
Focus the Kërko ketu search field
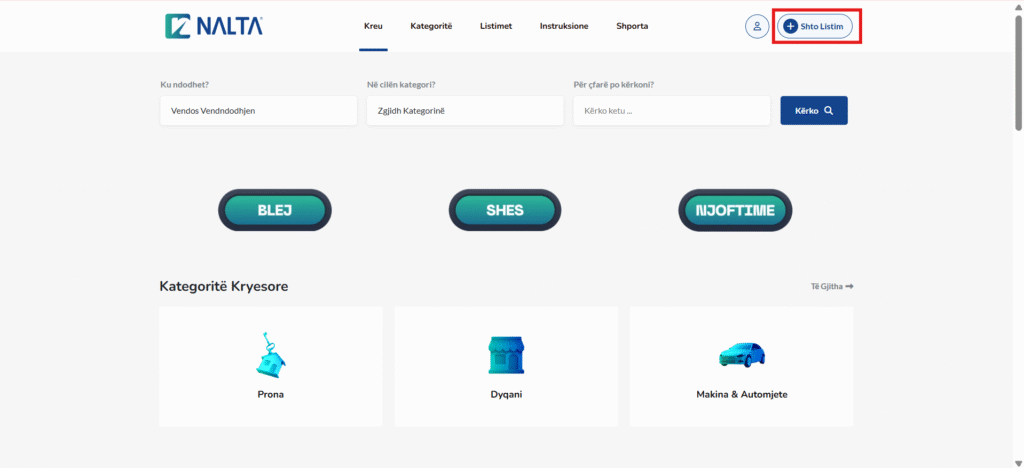tap(671, 111)
